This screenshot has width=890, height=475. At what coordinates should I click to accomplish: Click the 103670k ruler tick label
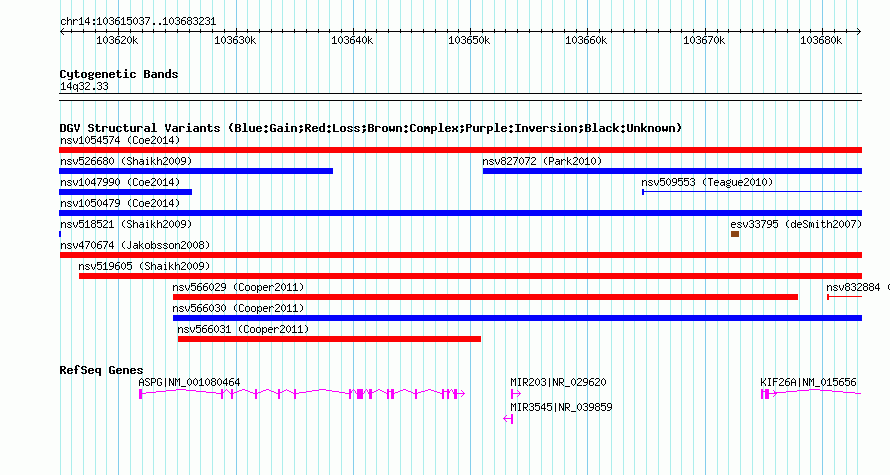click(x=704, y=40)
